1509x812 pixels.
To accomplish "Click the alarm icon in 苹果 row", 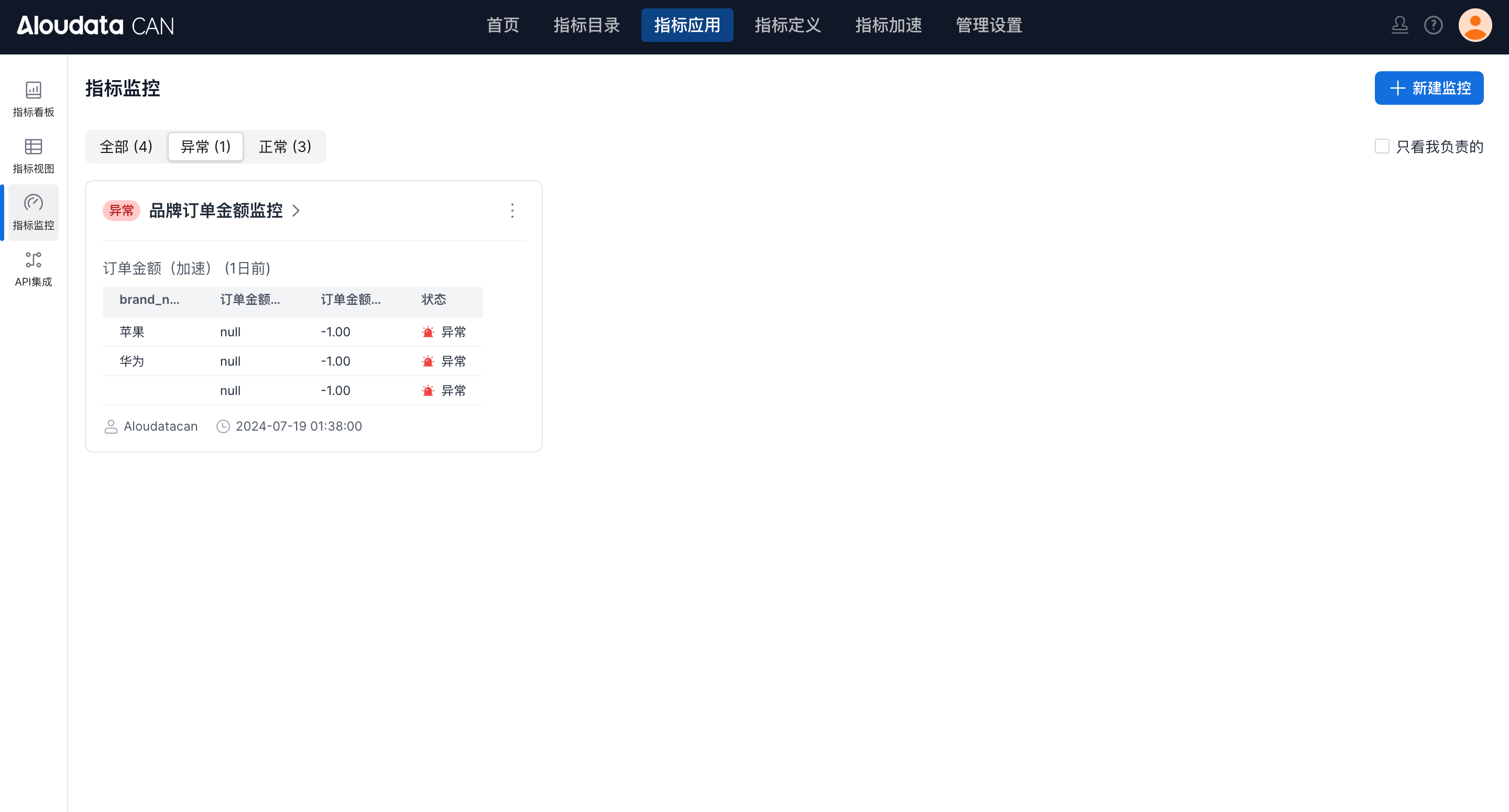I will coord(428,332).
